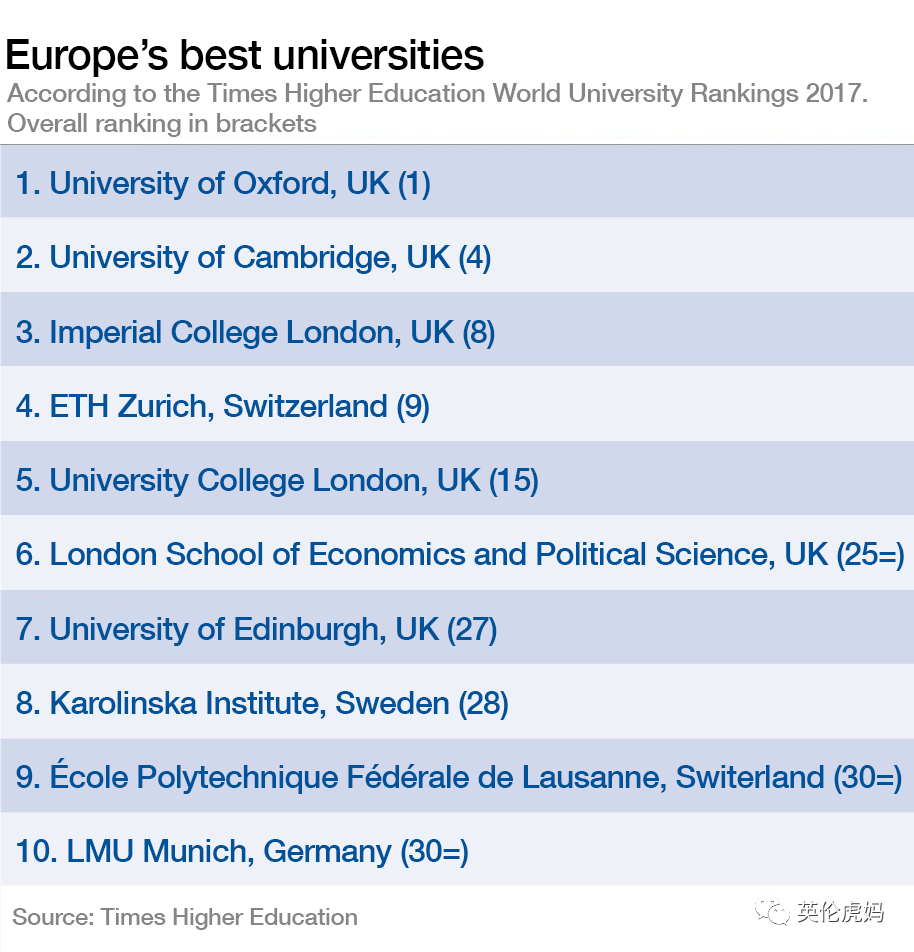Click the WeChat logo watermark icon
The image size is (914, 952).
[772, 912]
